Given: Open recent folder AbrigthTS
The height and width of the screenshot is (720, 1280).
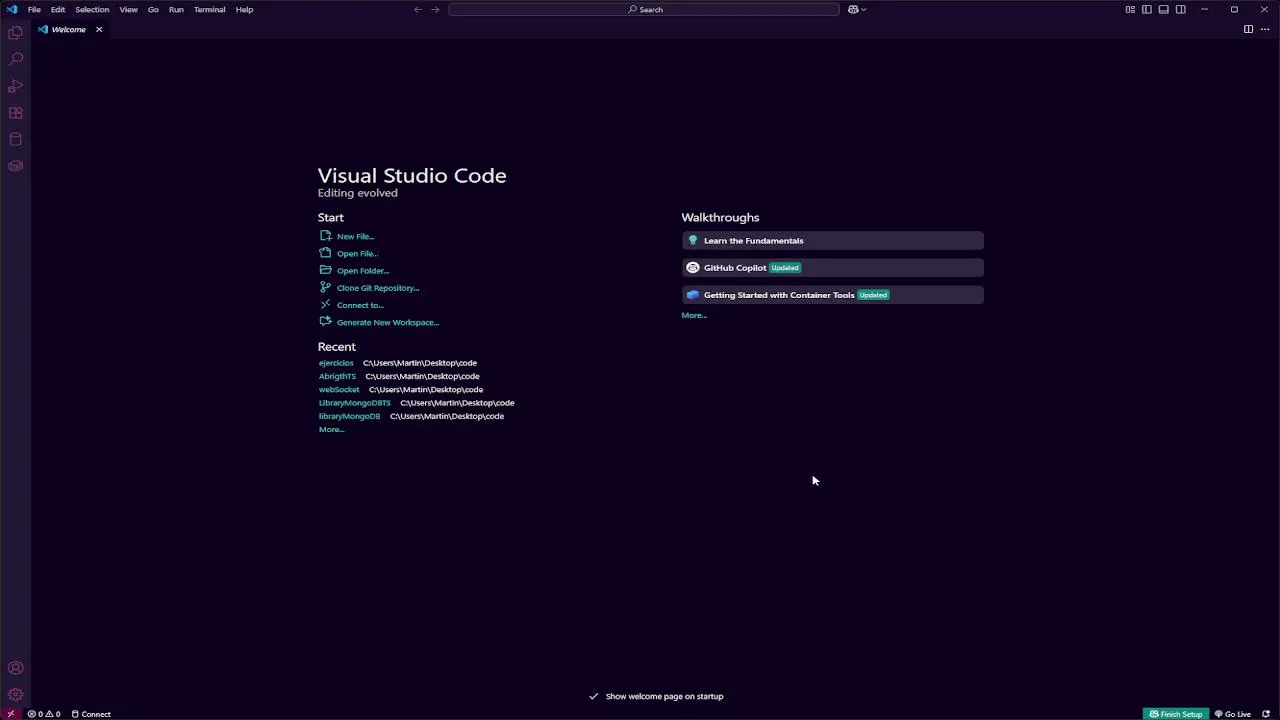Looking at the screenshot, I should click(337, 376).
